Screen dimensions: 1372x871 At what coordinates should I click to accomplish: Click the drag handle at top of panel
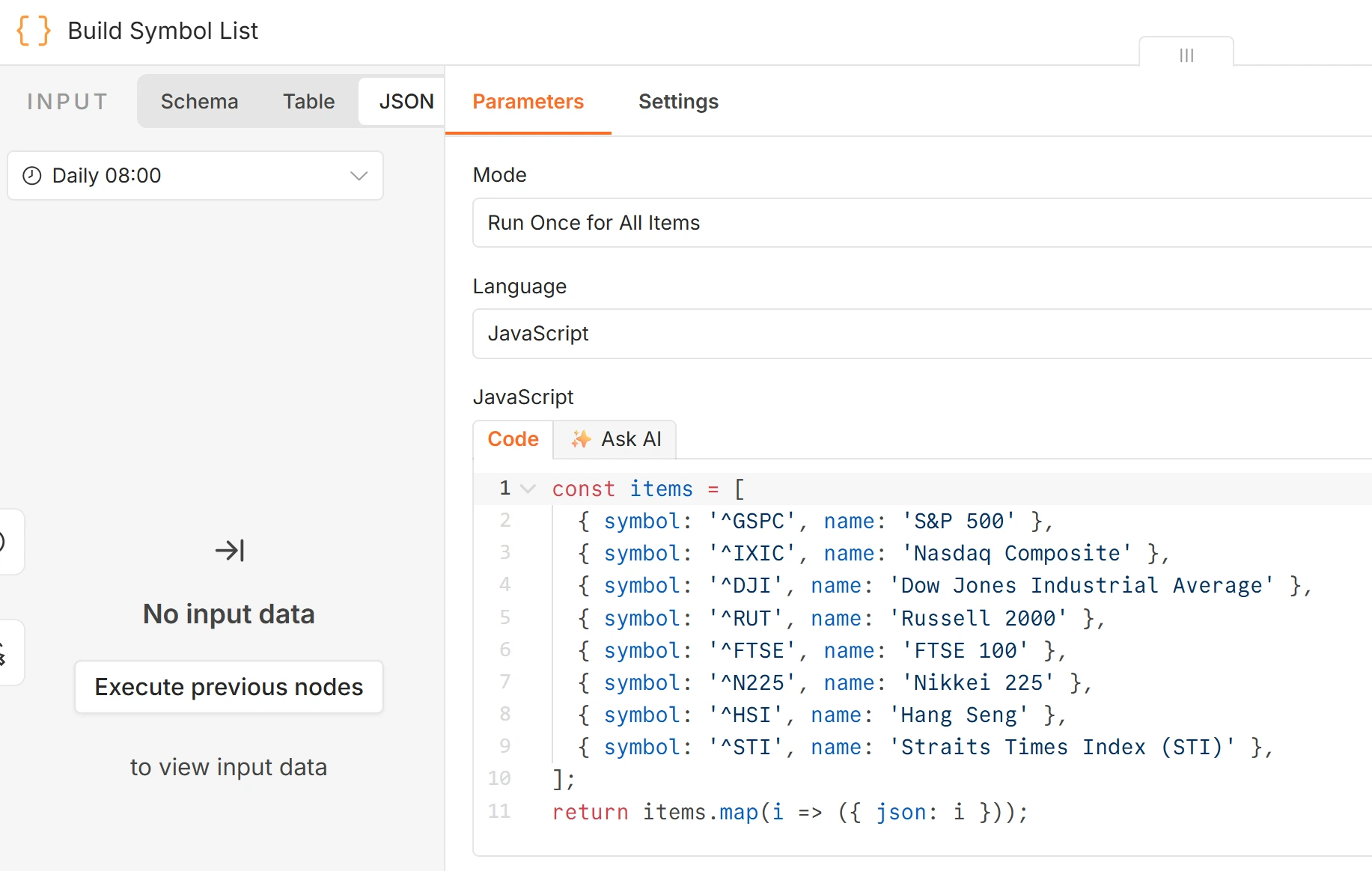tap(1186, 55)
